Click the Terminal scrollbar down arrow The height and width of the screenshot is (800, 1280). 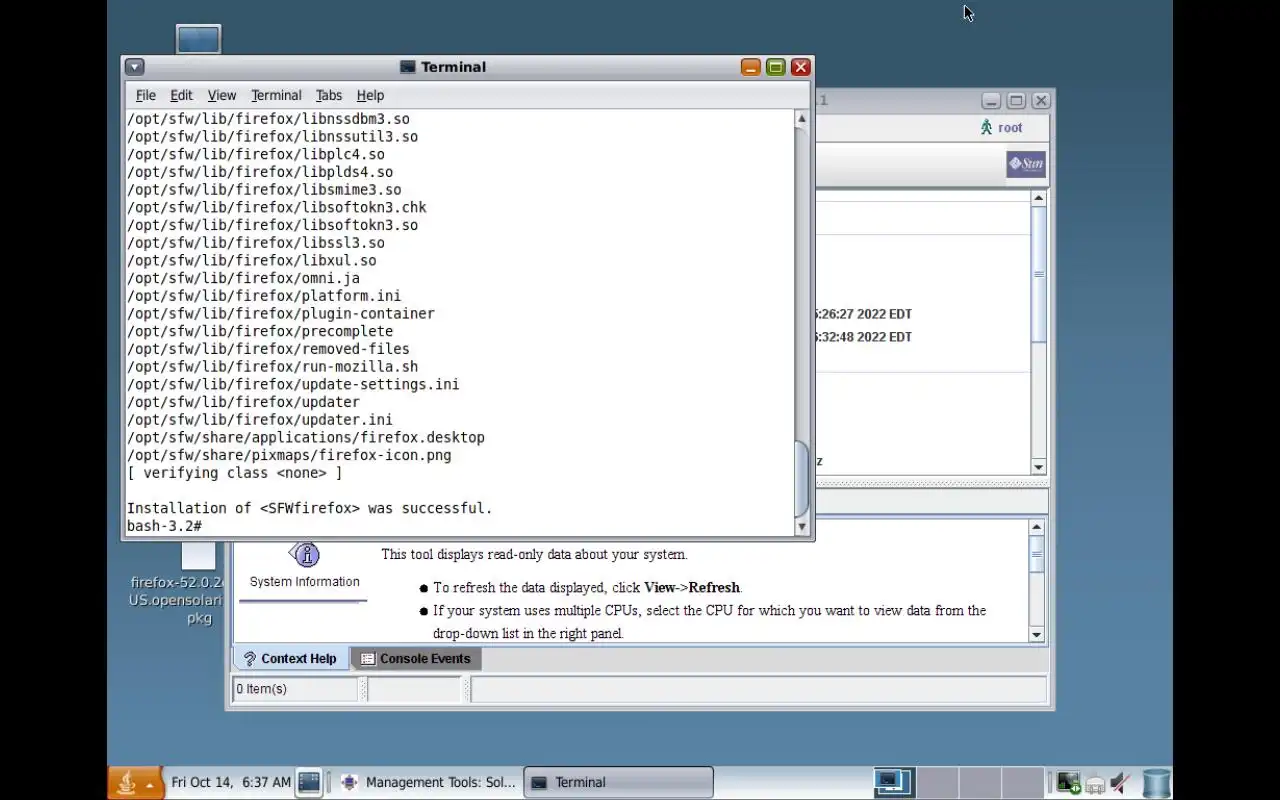pyautogui.click(x=801, y=527)
